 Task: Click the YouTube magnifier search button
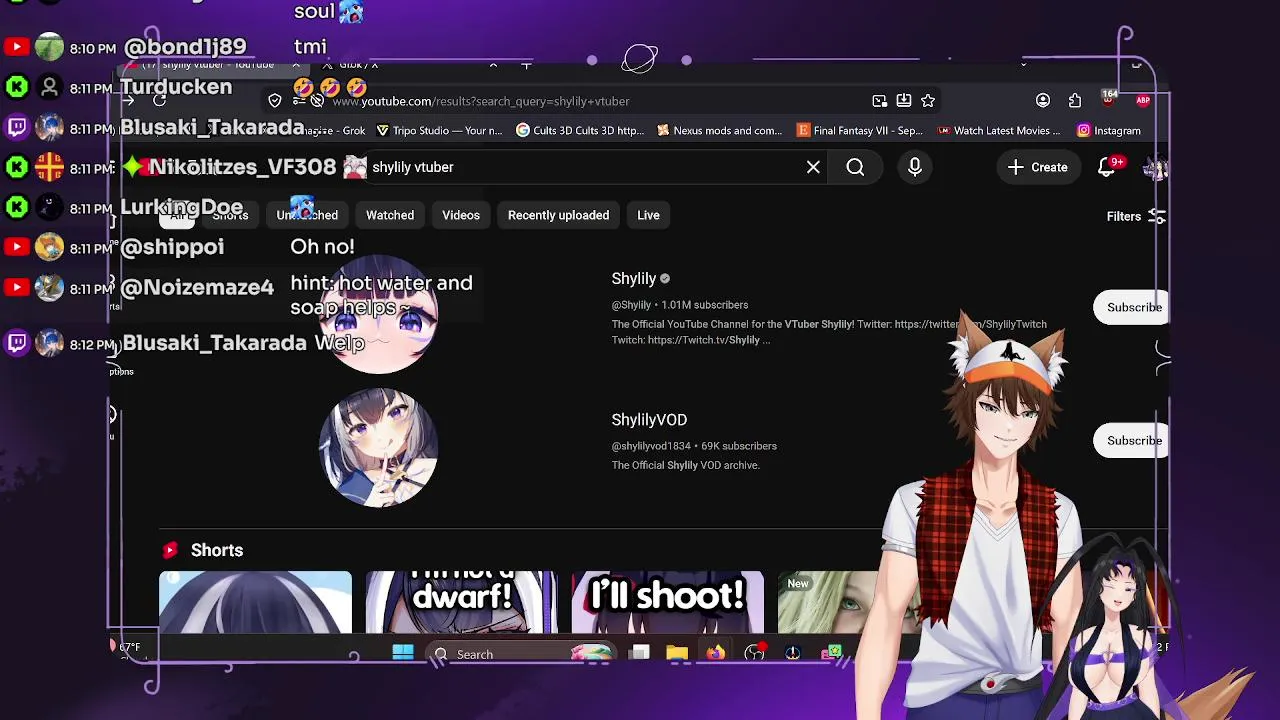click(x=855, y=167)
